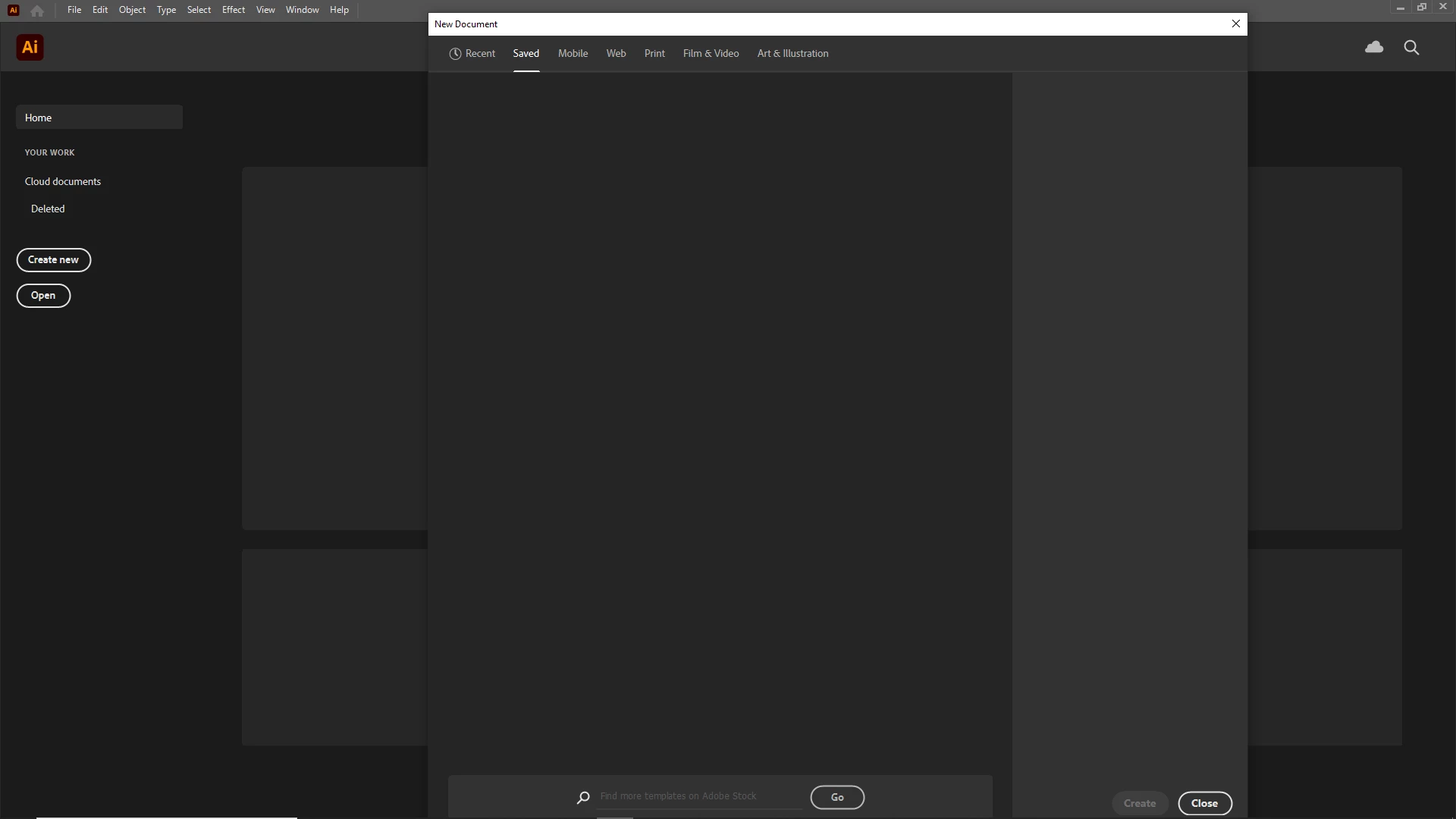
Task: Click the Create new button
Action: coord(53,260)
